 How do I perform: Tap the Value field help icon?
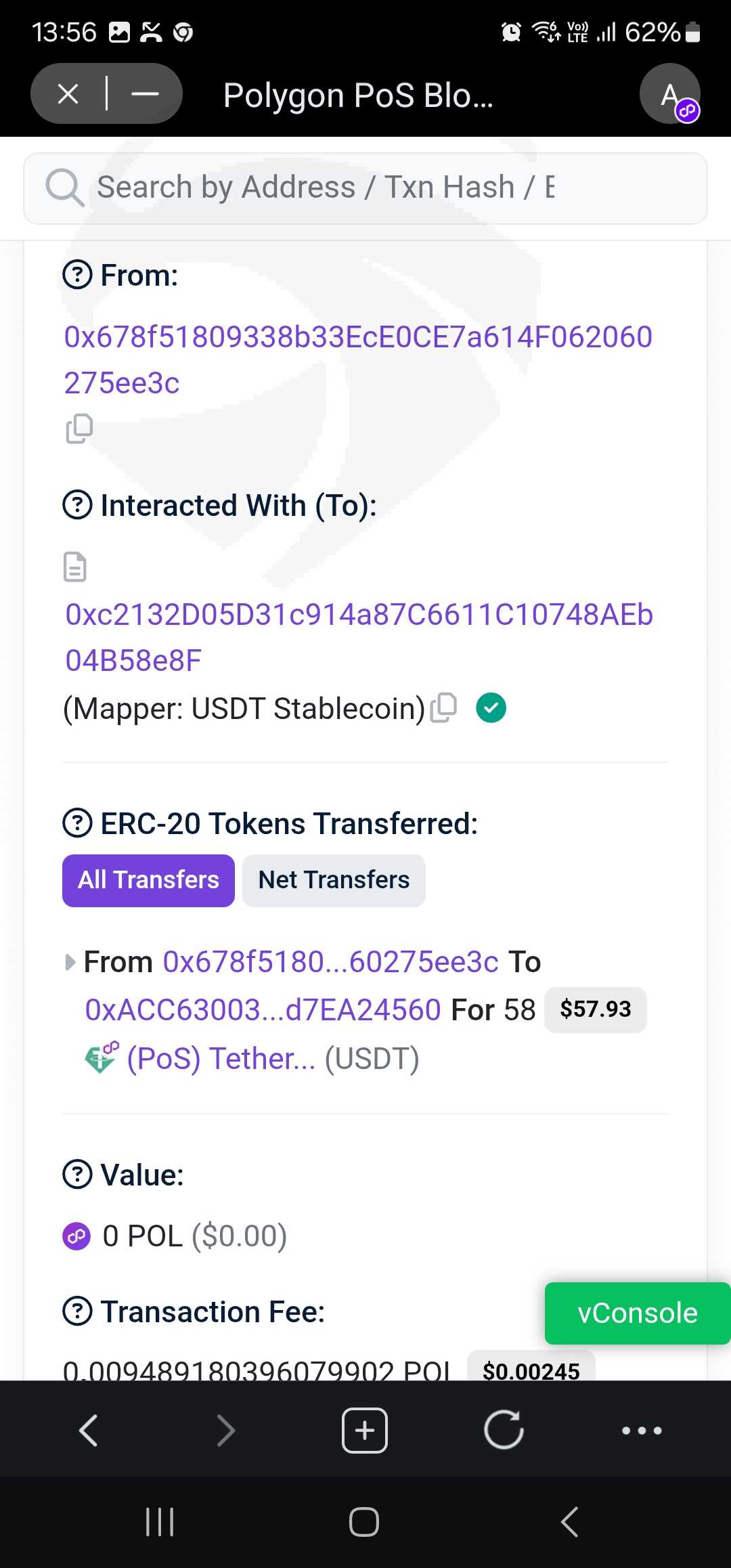77,1175
